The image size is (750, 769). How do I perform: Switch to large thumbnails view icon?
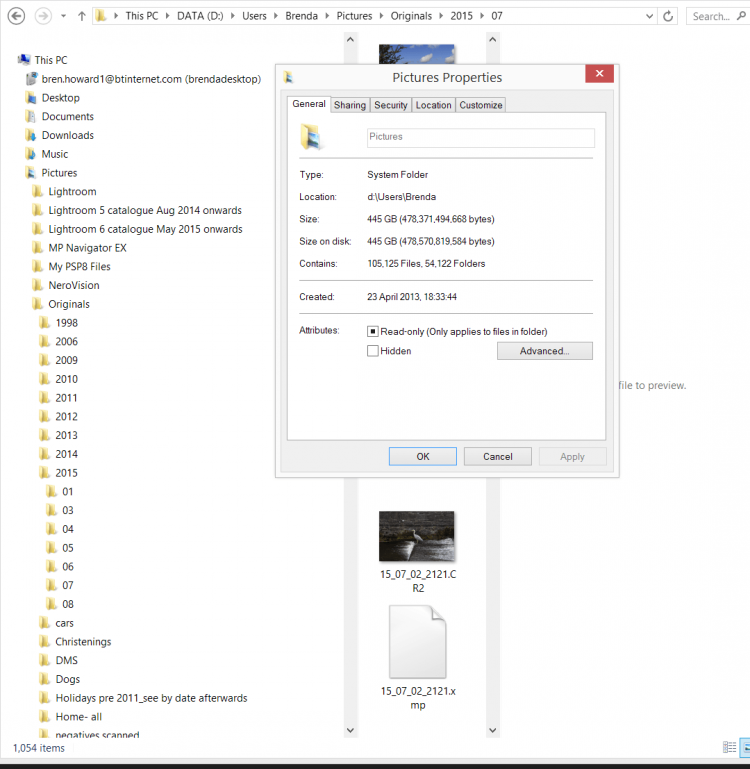pyautogui.click(x=743, y=747)
